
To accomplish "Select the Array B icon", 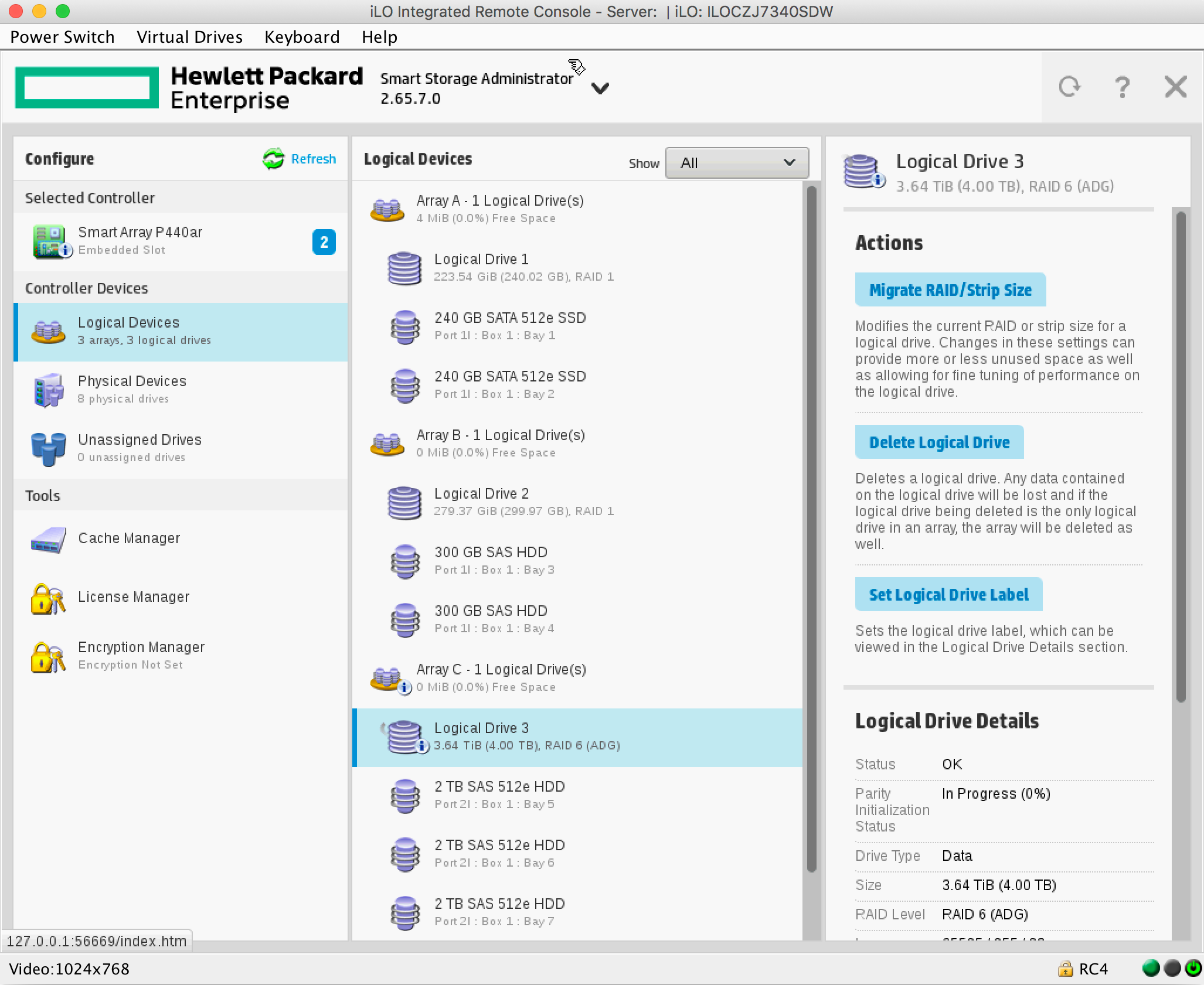I will [x=387, y=444].
